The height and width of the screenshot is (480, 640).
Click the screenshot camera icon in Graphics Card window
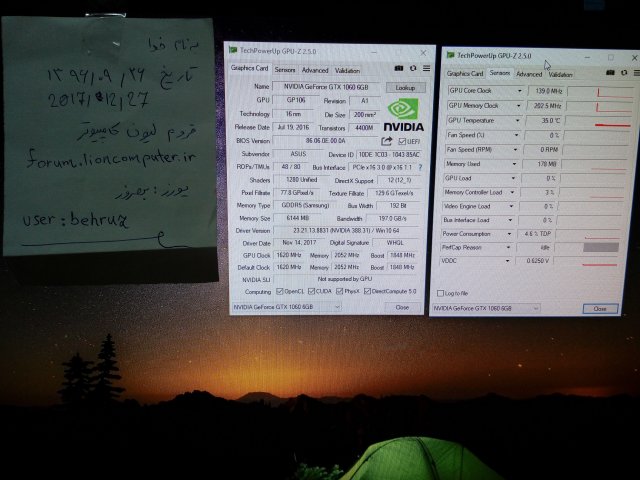pos(399,69)
